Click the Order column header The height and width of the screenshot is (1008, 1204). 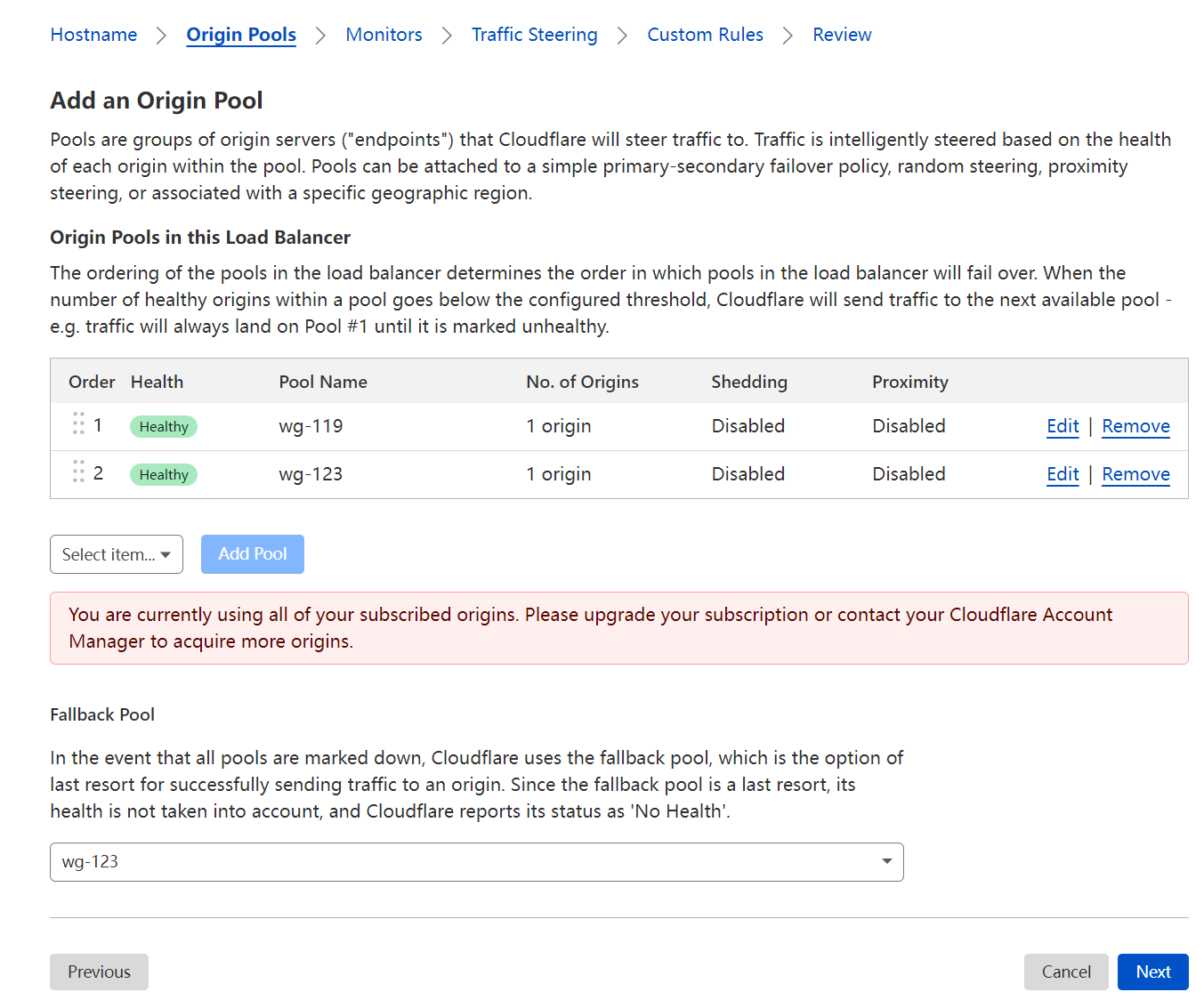[x=92, y=382]
